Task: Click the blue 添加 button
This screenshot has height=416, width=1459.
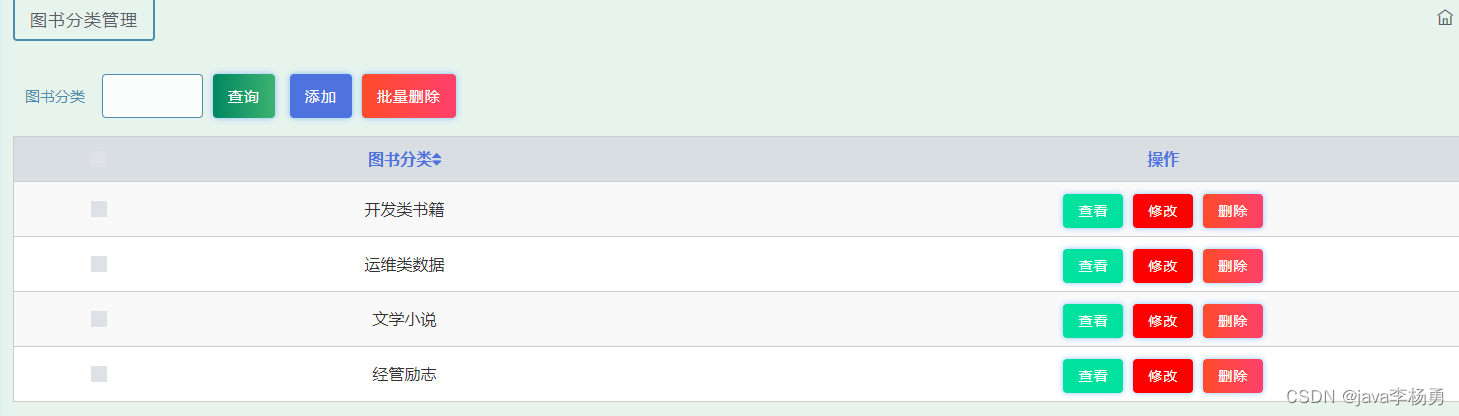Action: [321, 96]
